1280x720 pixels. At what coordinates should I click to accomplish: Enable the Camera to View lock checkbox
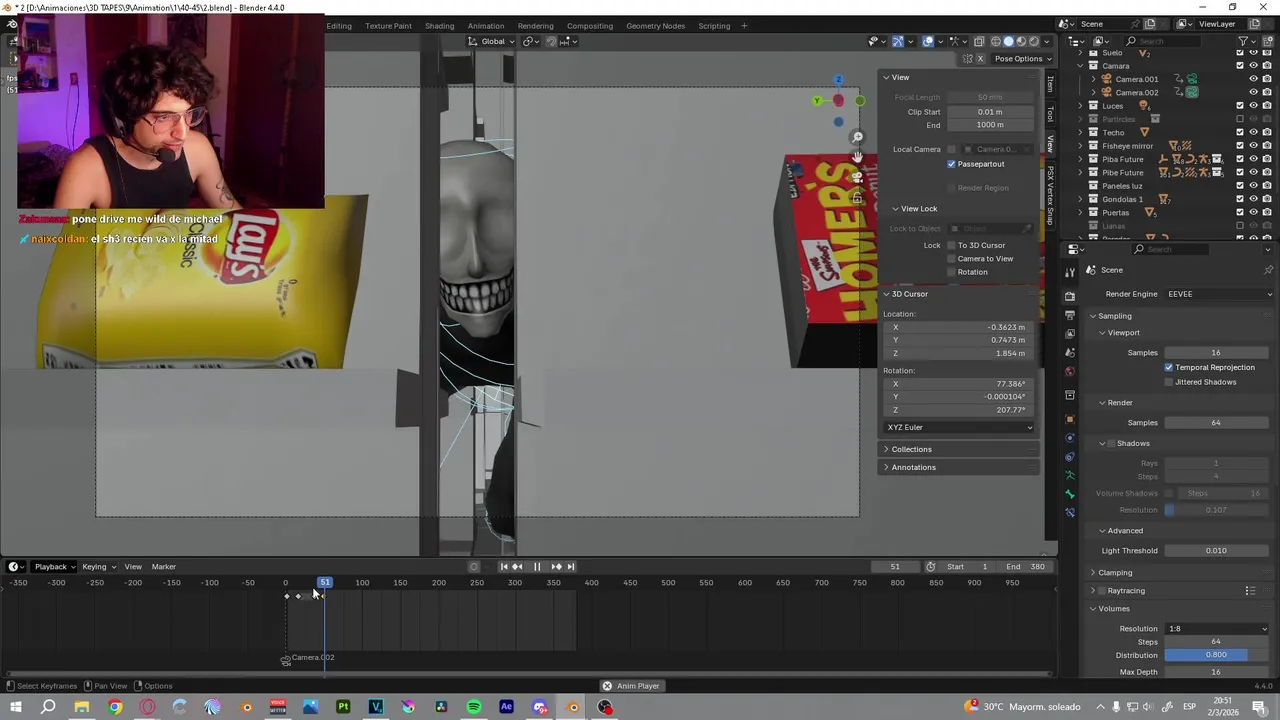[x=951, y=258]
